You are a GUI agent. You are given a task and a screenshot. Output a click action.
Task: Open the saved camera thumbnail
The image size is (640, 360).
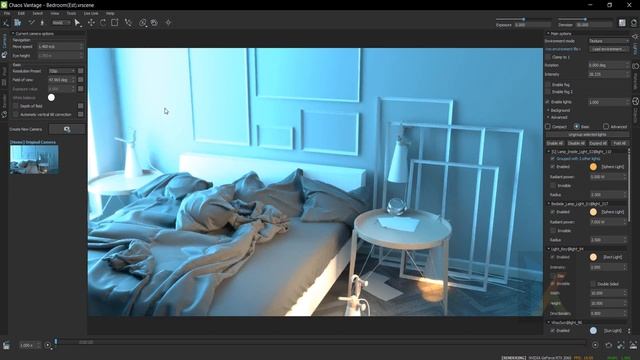pyautogui.click(x=34, y=159)
